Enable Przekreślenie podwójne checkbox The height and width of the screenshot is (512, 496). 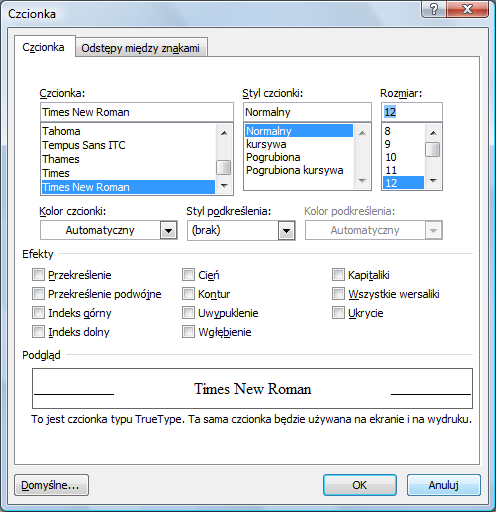(x=38, y=294)
